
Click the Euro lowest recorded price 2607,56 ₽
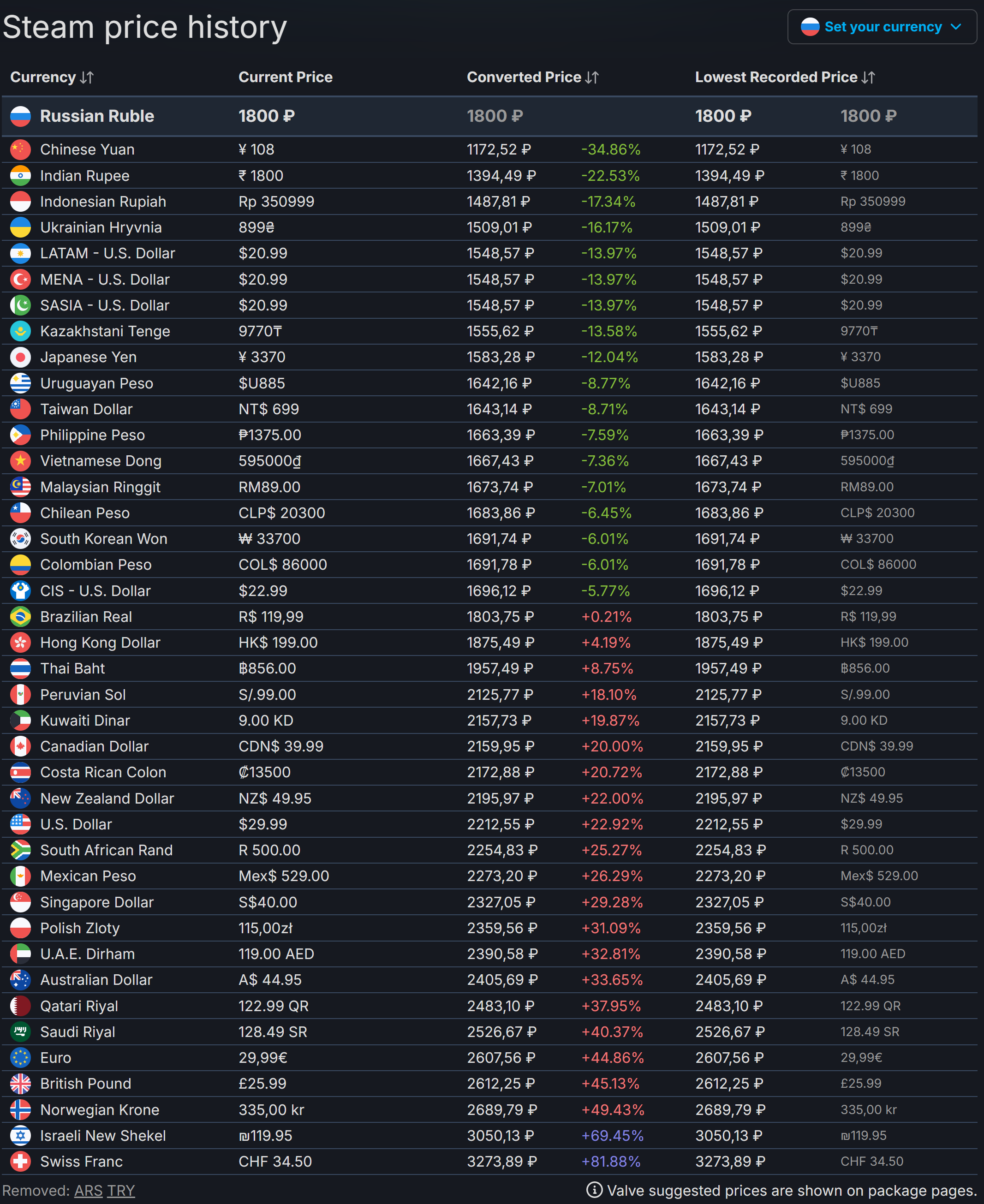pos(729,1058)
